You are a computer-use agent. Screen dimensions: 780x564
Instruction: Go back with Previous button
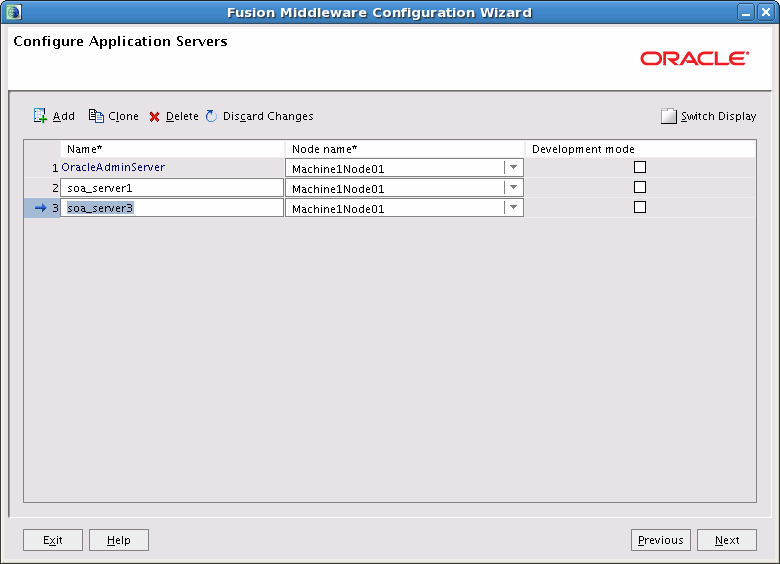[661, 540]
